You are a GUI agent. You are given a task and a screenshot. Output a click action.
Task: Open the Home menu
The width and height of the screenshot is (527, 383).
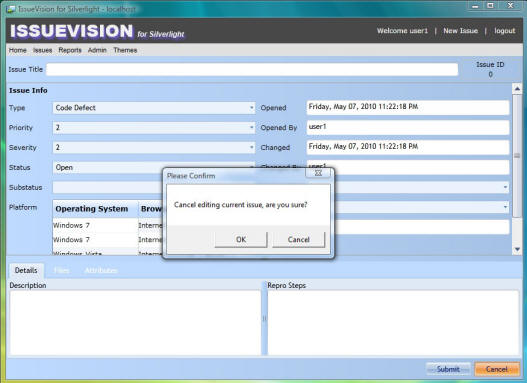(17, 50)
